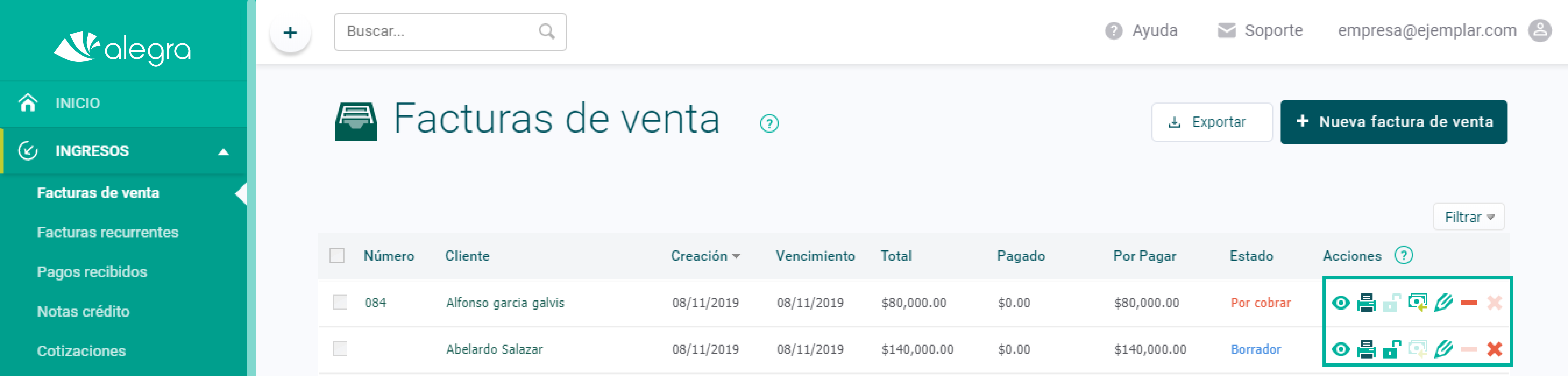Tick the Abelardo Salazar row checkbox
Screen dimensions: 1568x376
tap(340, 349)
